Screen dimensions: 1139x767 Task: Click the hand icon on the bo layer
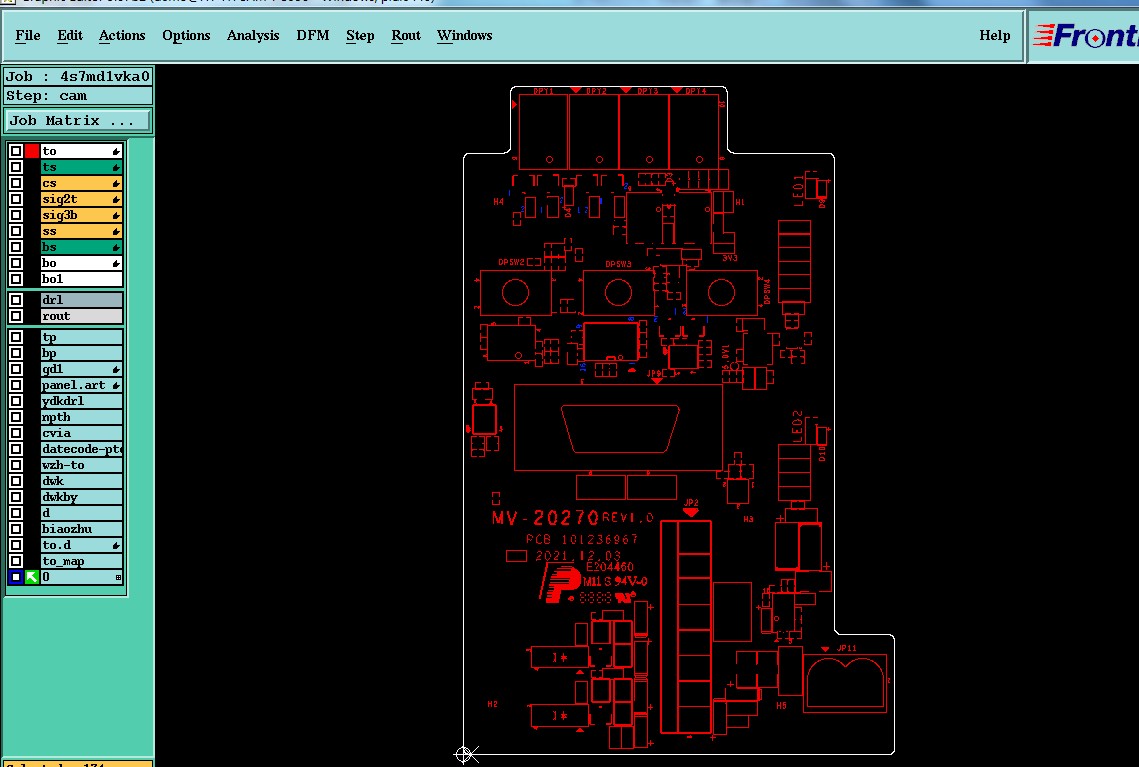pos(116,263)
